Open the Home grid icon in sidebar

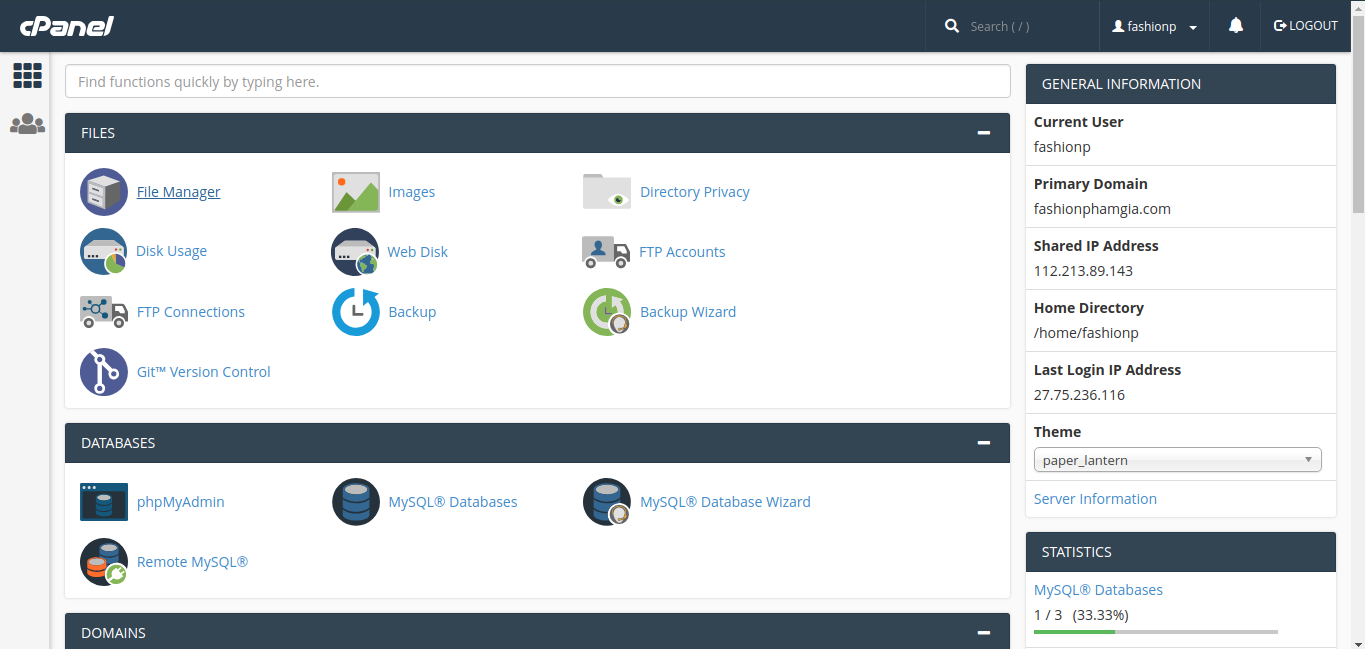click(x=27, y=75)
